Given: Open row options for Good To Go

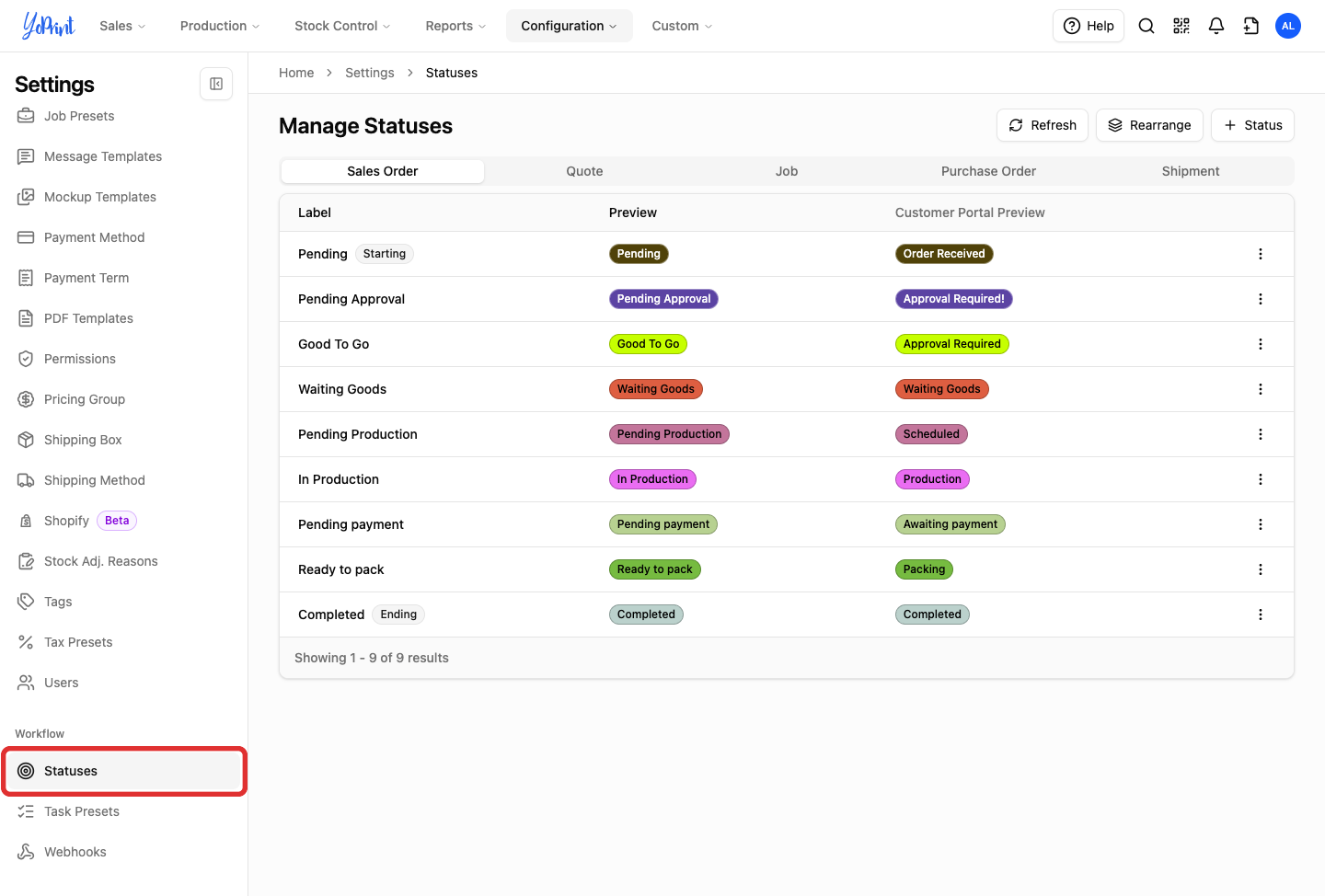Looking at the screenshot, I should point(1261,344).
